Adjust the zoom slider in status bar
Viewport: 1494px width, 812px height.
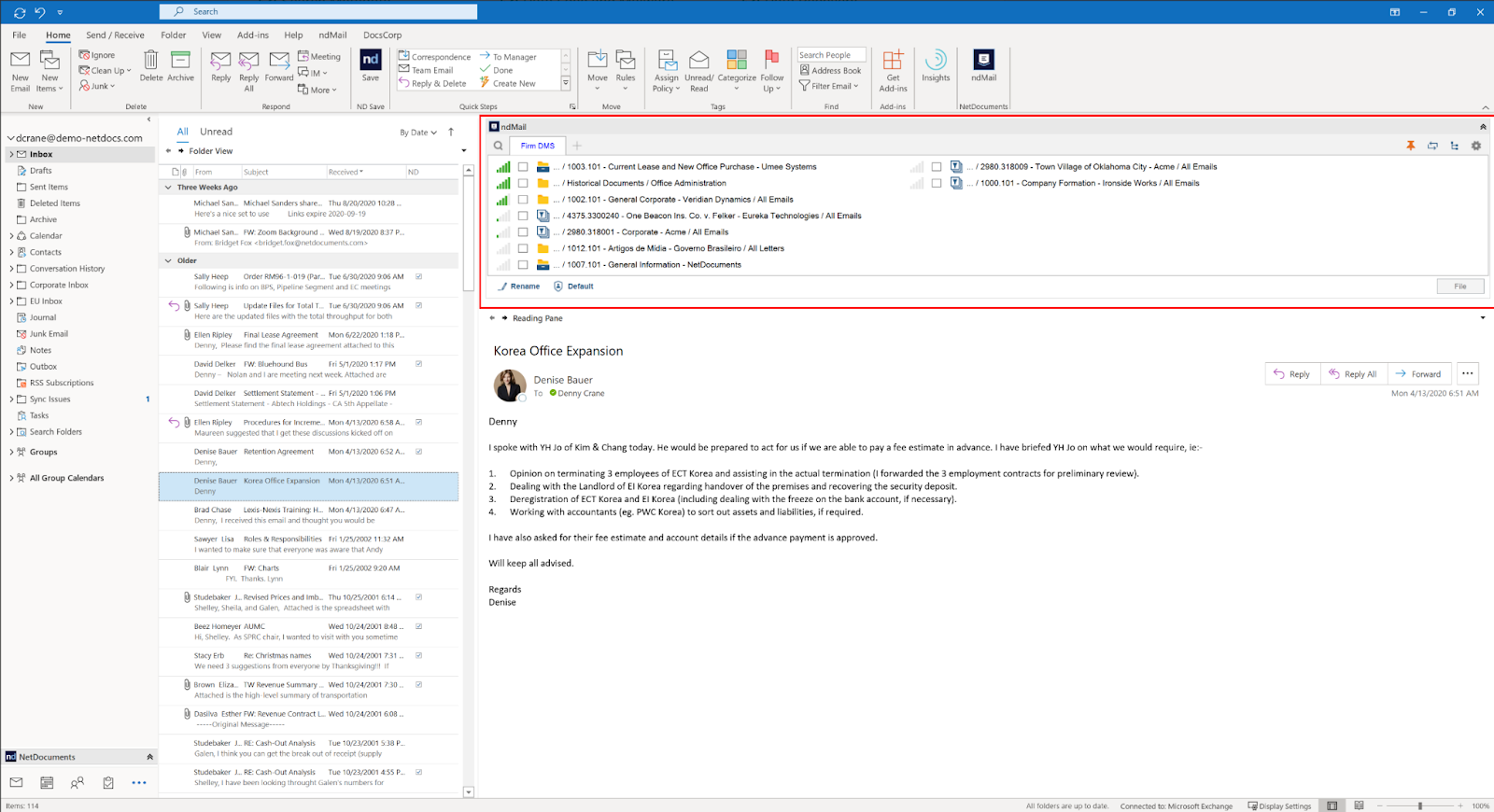click(x=1420, y=805)
